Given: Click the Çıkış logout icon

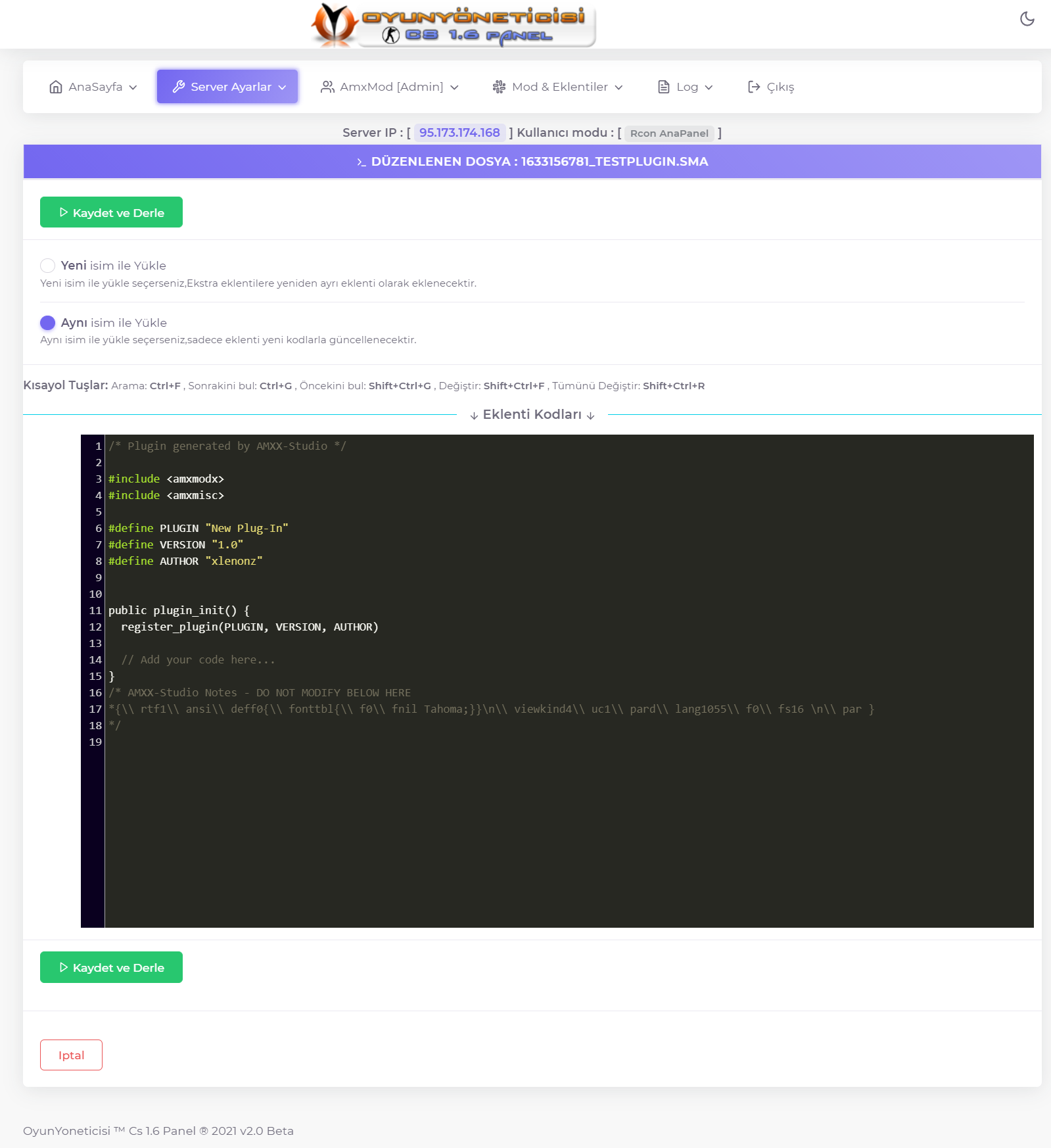Looking at the screenshot, I should [x=754, y=87].
